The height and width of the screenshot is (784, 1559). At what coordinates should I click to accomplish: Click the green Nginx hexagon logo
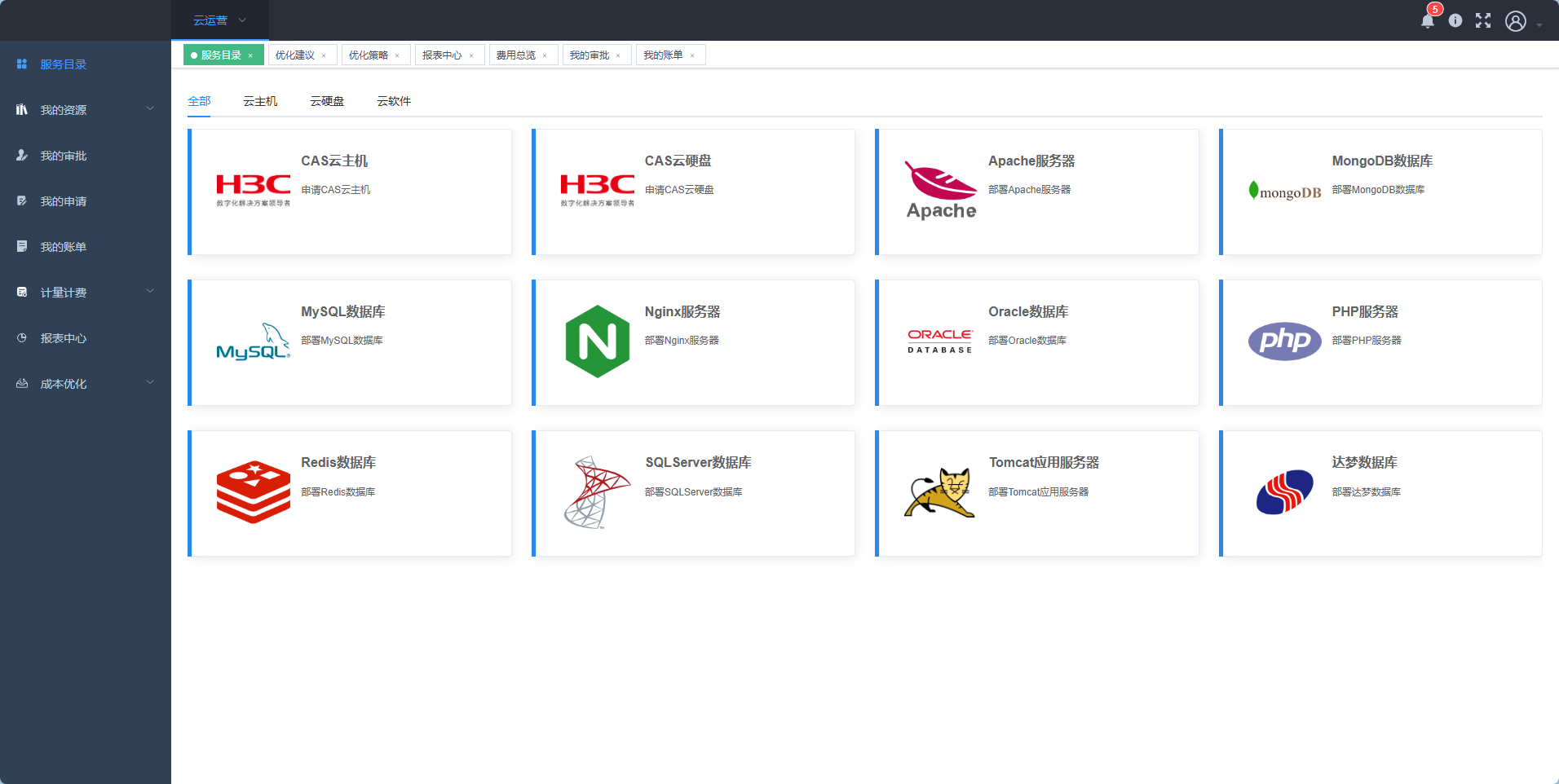[598, 341]
